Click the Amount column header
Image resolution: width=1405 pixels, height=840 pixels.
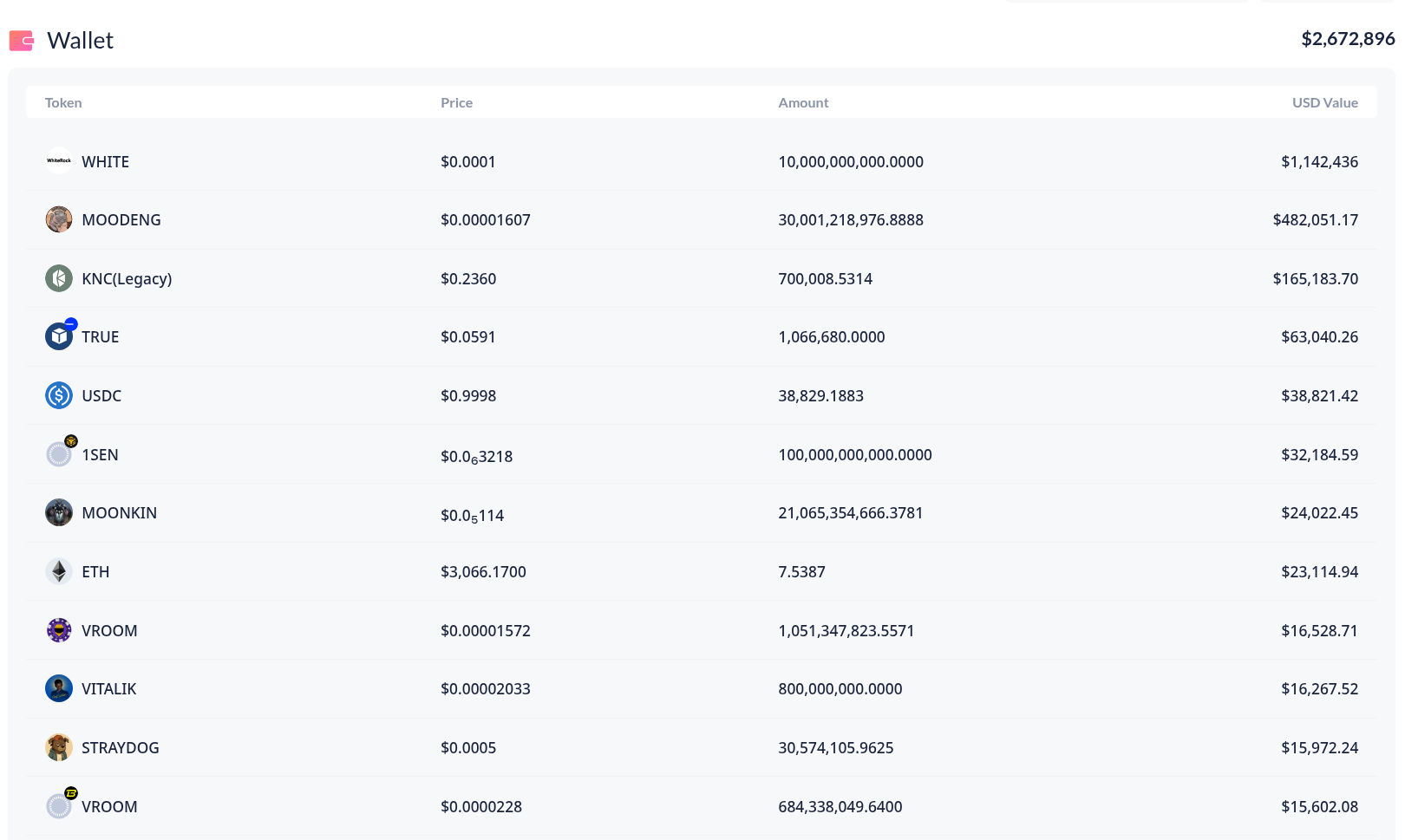803,102
